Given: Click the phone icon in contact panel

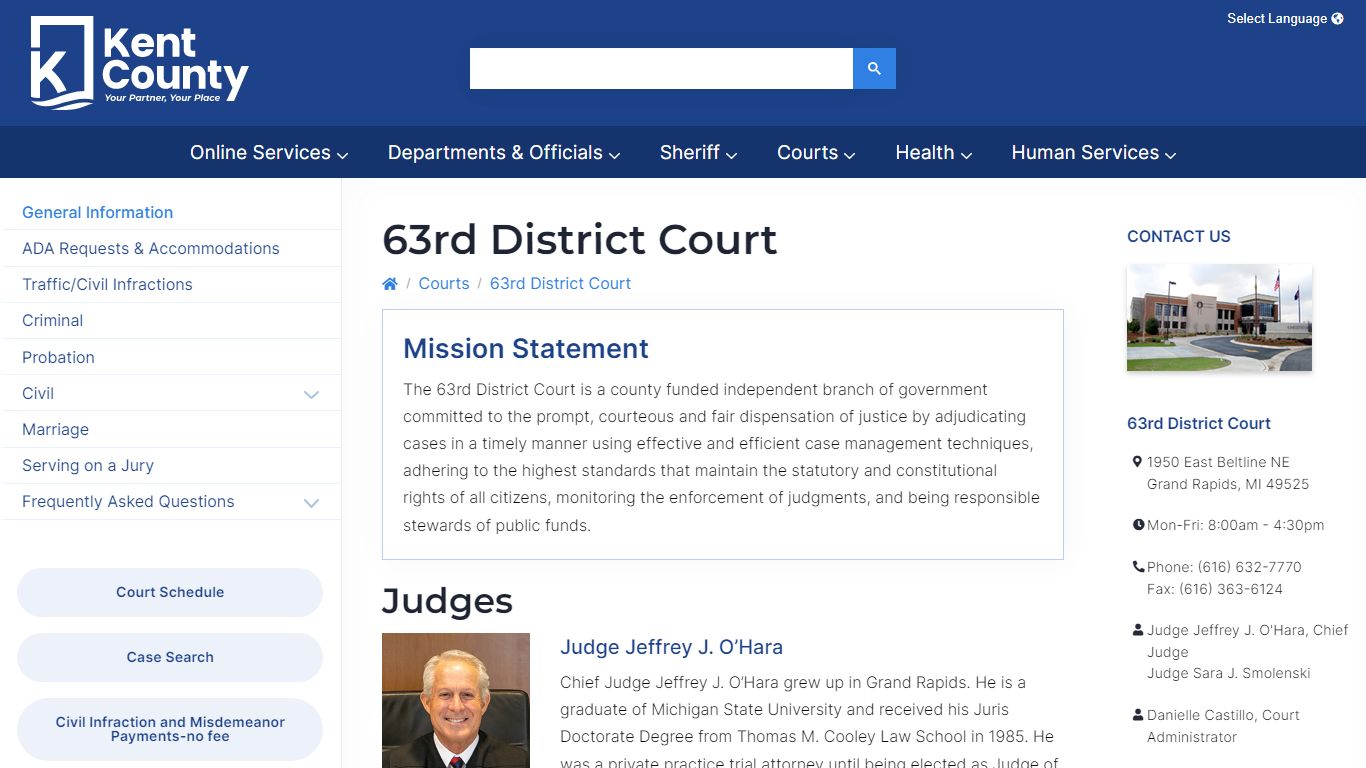Looking at the screenshot, I should [1138, 567].
